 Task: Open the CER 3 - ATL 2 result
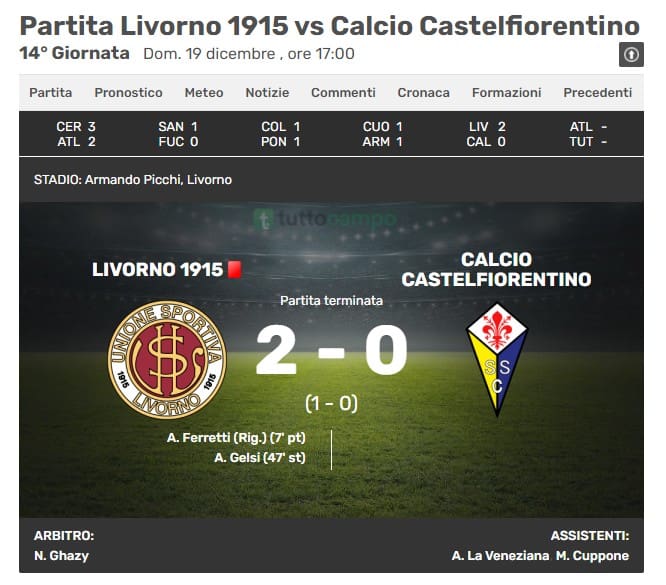(x=76, y=134)
